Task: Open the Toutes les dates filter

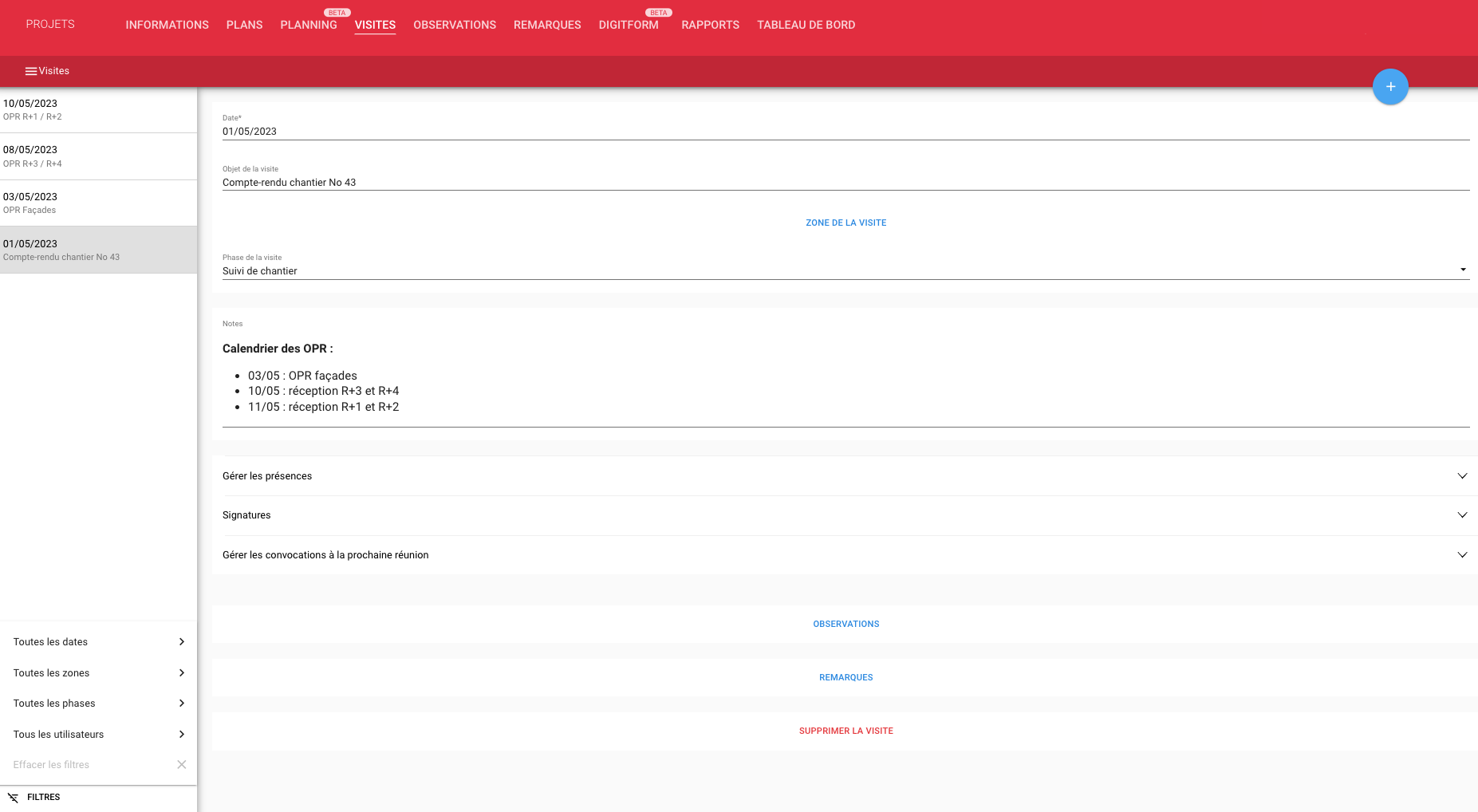Action: click(x=98, y=642)
